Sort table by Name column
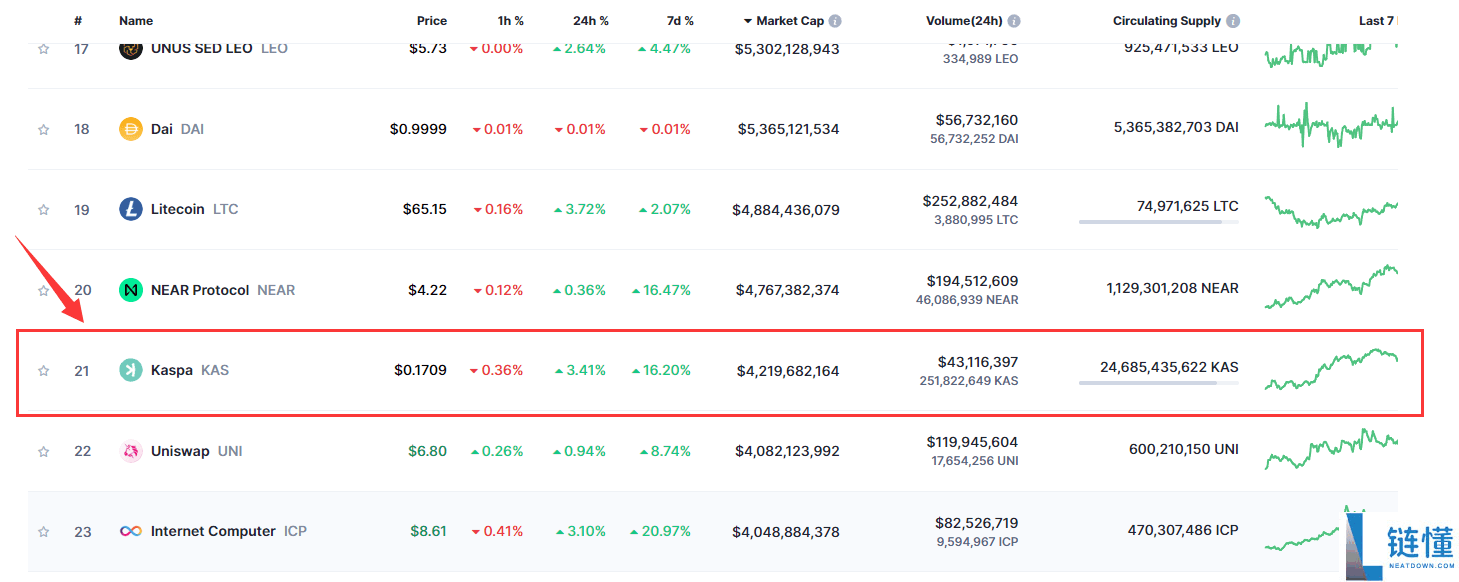The width and height of the screenshot is (1459, 582). click(x=136, y=21)
